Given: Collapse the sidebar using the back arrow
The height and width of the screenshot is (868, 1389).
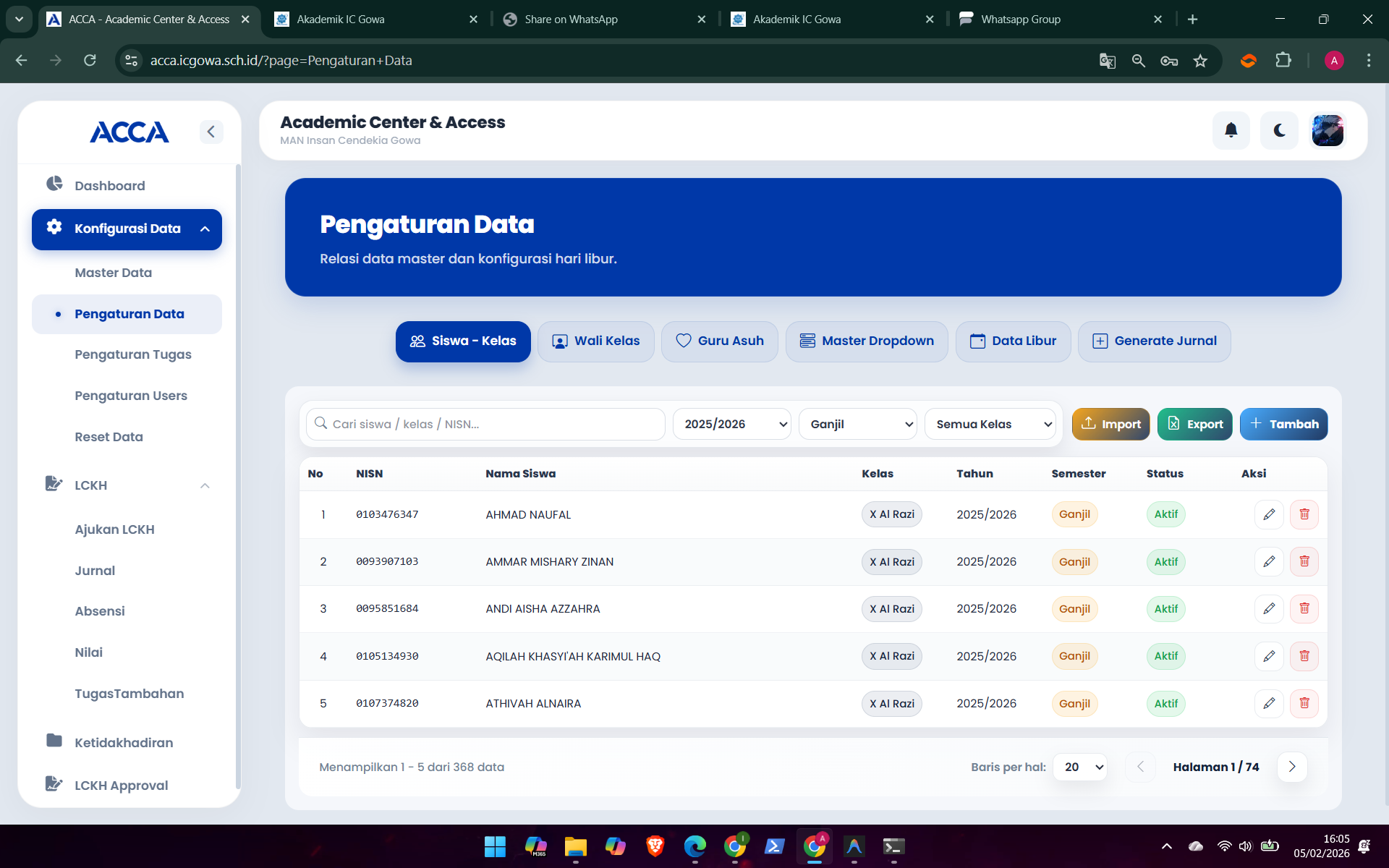Looking at the screenshot, I should point(211,132).
